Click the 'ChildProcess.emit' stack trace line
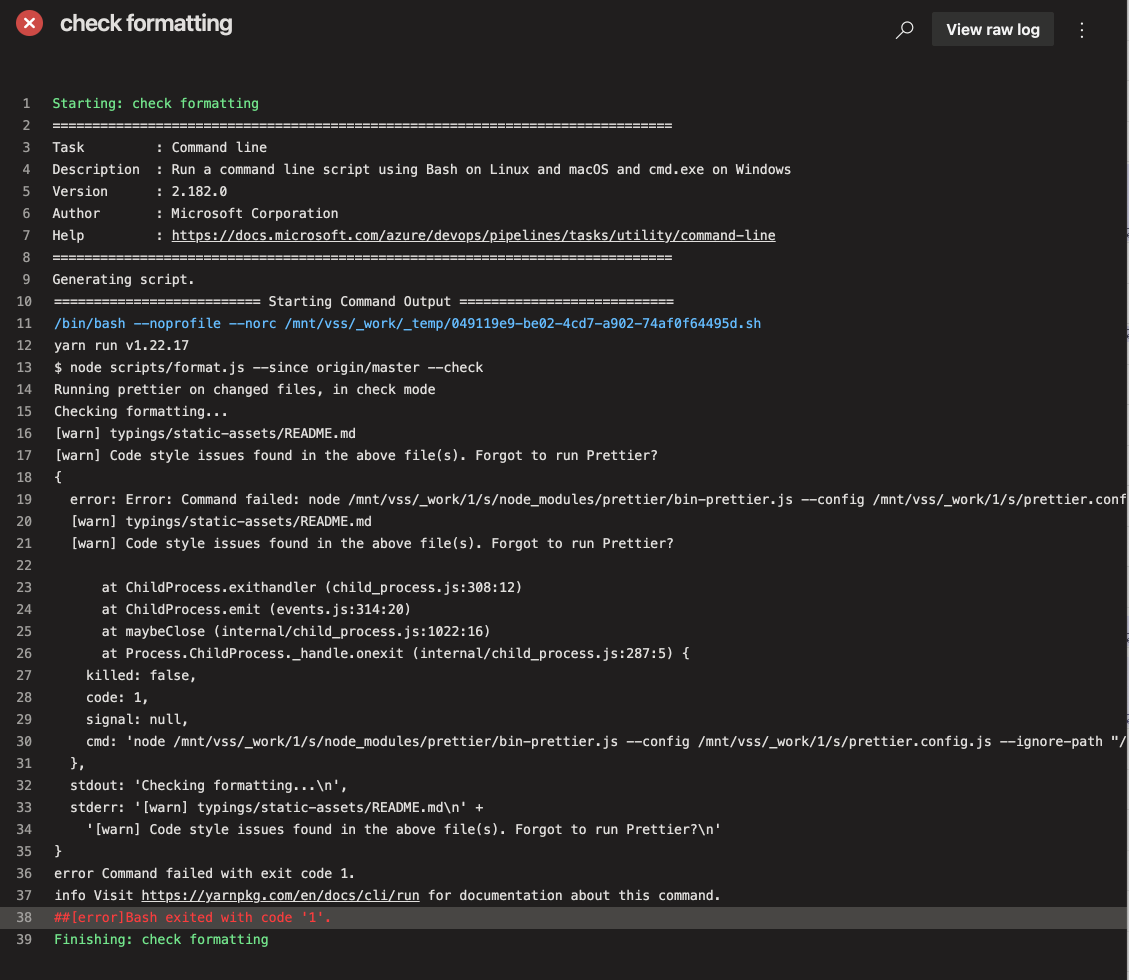The image size is (1129, 980). point(256,609)
